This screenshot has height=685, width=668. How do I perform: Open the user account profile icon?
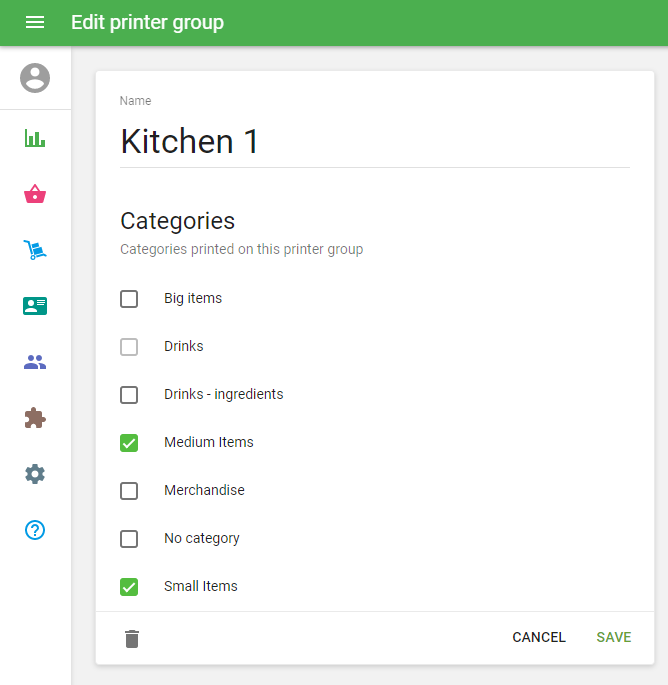tap(35, 78)
